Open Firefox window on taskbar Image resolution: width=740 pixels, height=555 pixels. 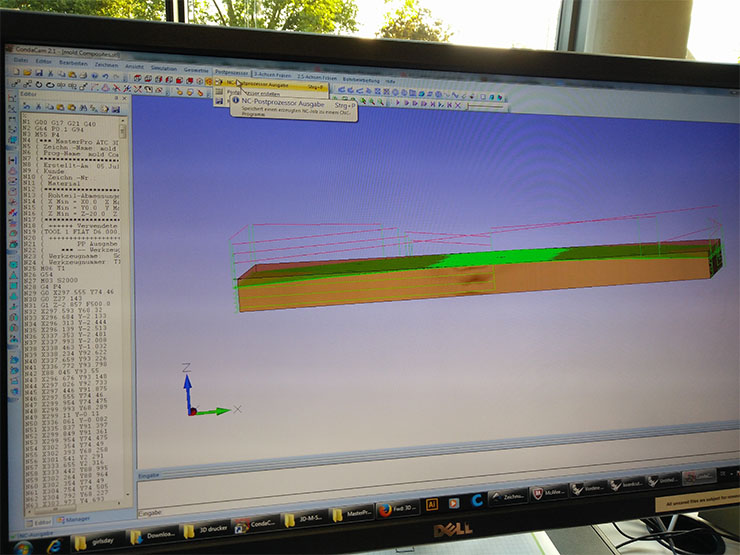coord(398,509)
